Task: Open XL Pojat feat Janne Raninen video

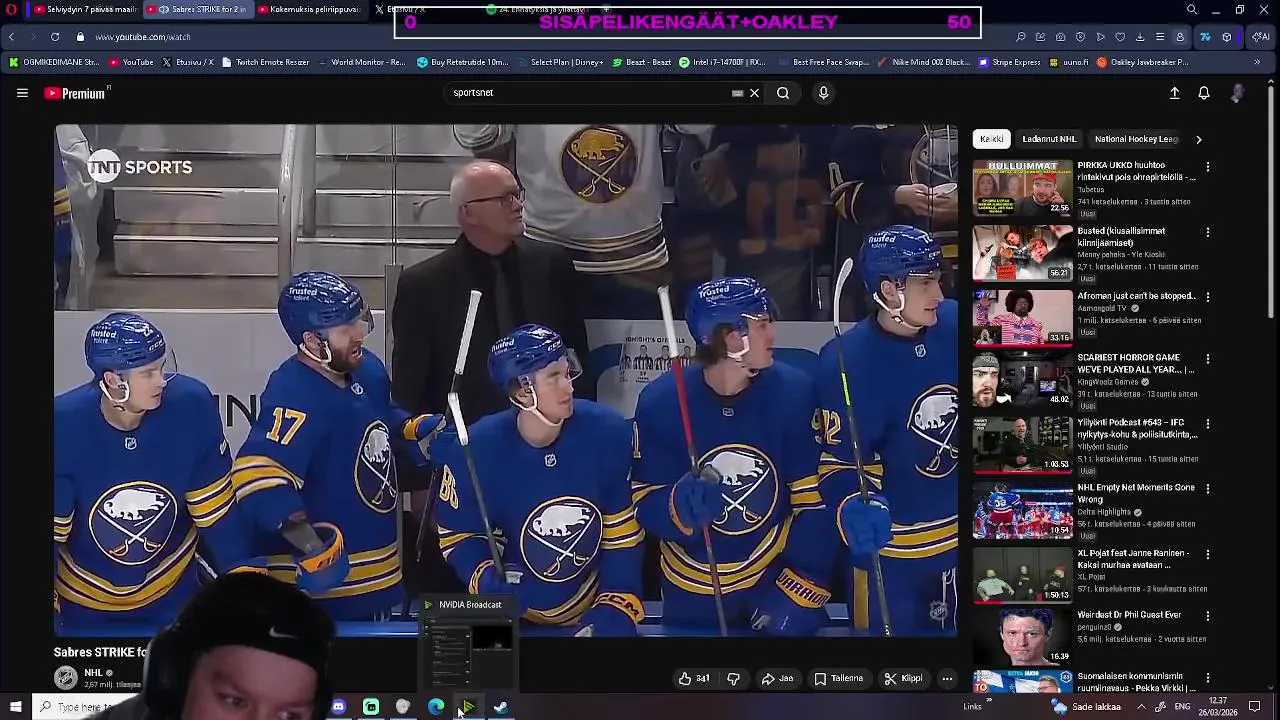Action: point(1133,558)
